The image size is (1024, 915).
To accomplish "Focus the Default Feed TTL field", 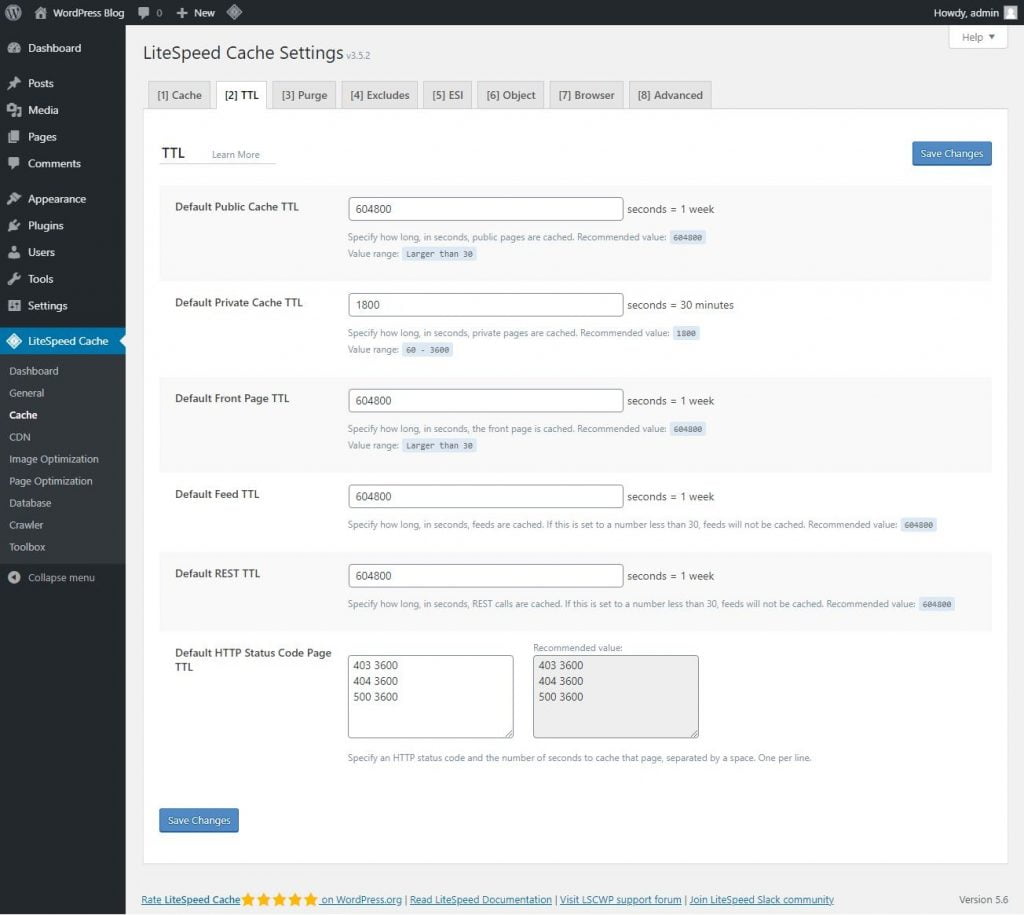I will (x=485, y=496).
